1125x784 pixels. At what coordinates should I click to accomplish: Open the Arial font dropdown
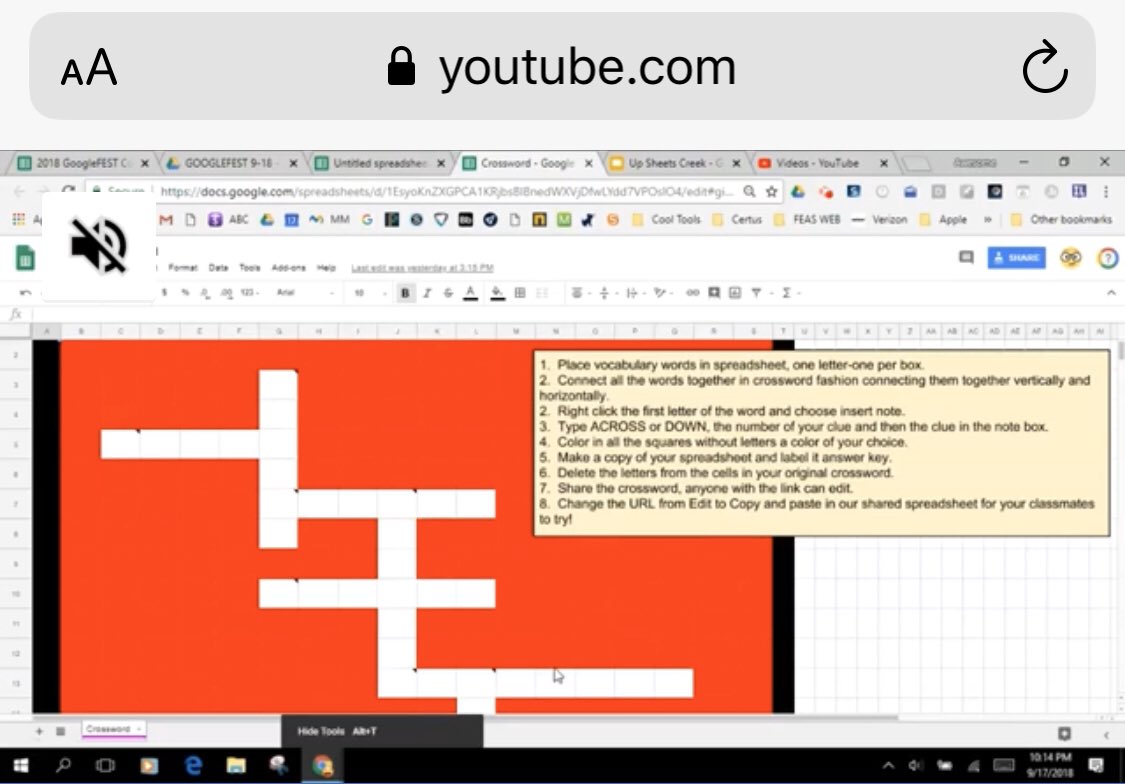pos(306,293)
